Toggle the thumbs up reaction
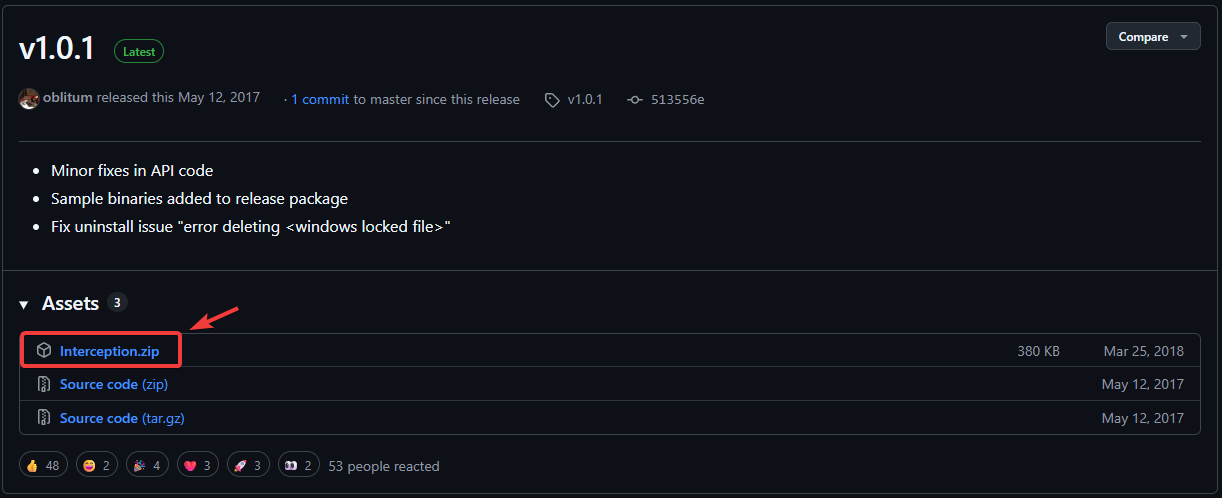The width and height of the screenshot is (1222, 498). tap(41, 465)
